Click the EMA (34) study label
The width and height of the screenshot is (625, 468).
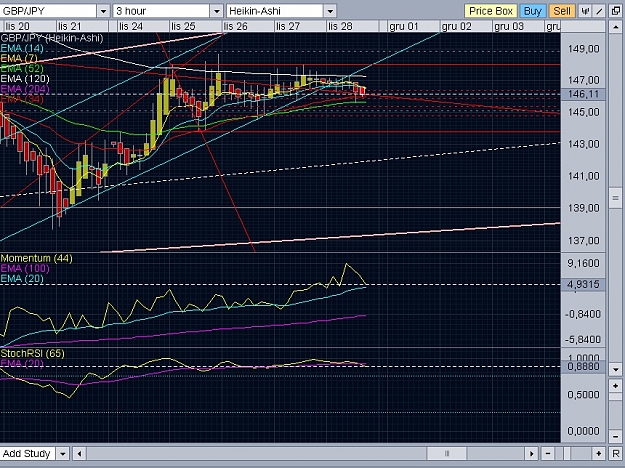click(22, 99)
